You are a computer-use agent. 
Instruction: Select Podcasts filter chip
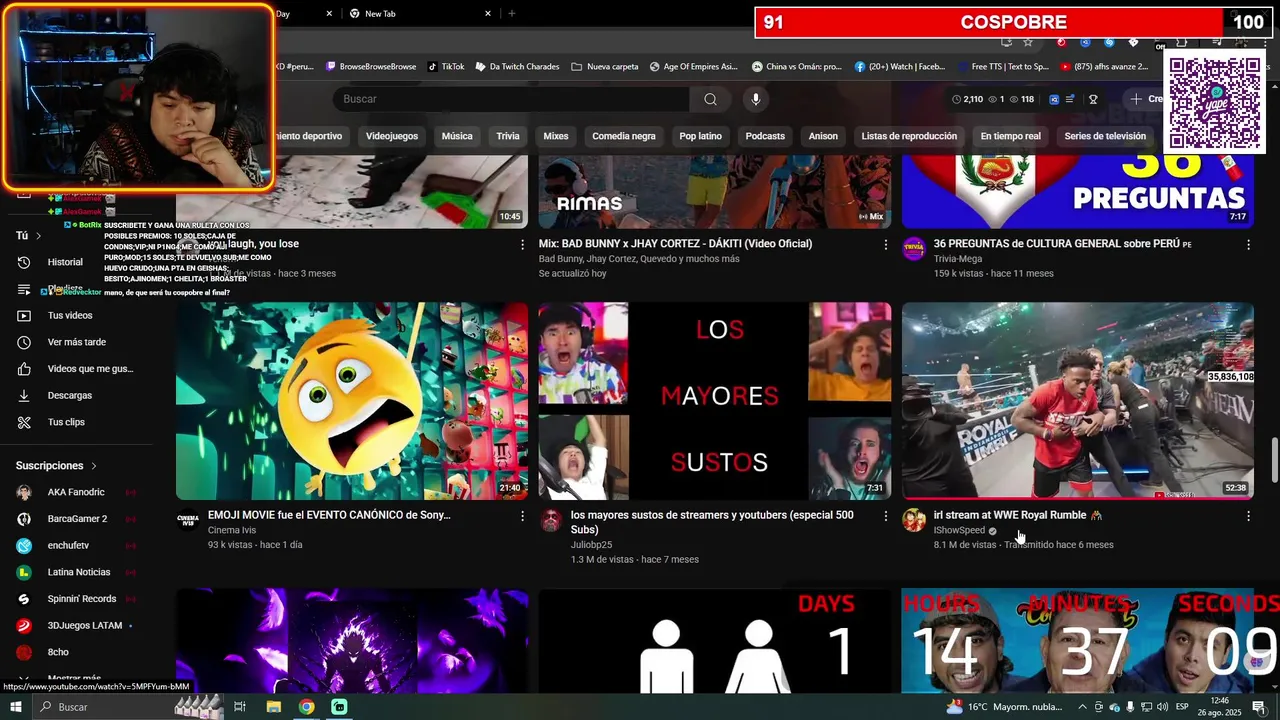tap(765, 136)
